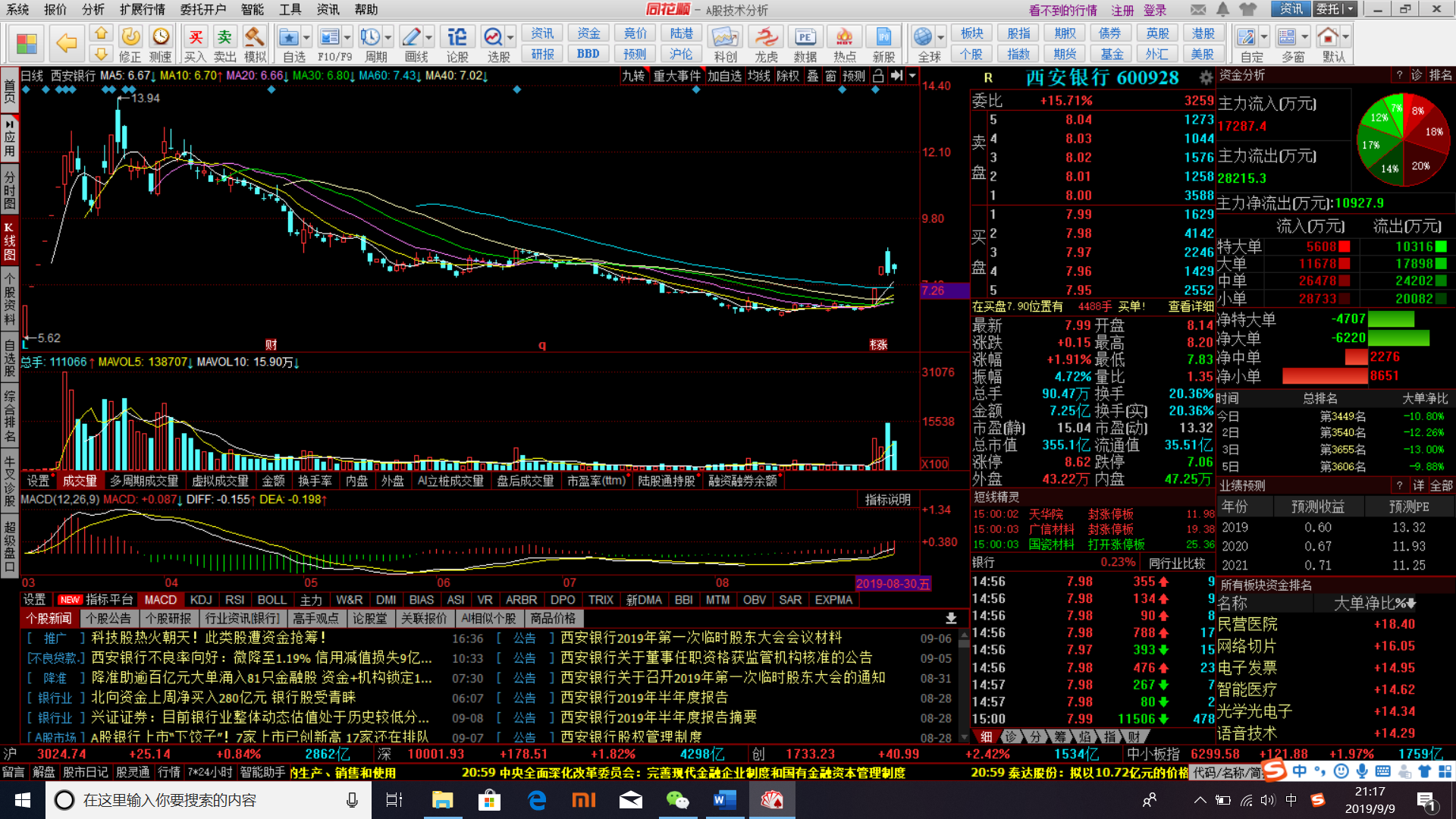Expand the F10/F9 dropdown arrow
The image size is (1456, 819).
[x=347, y=37]
